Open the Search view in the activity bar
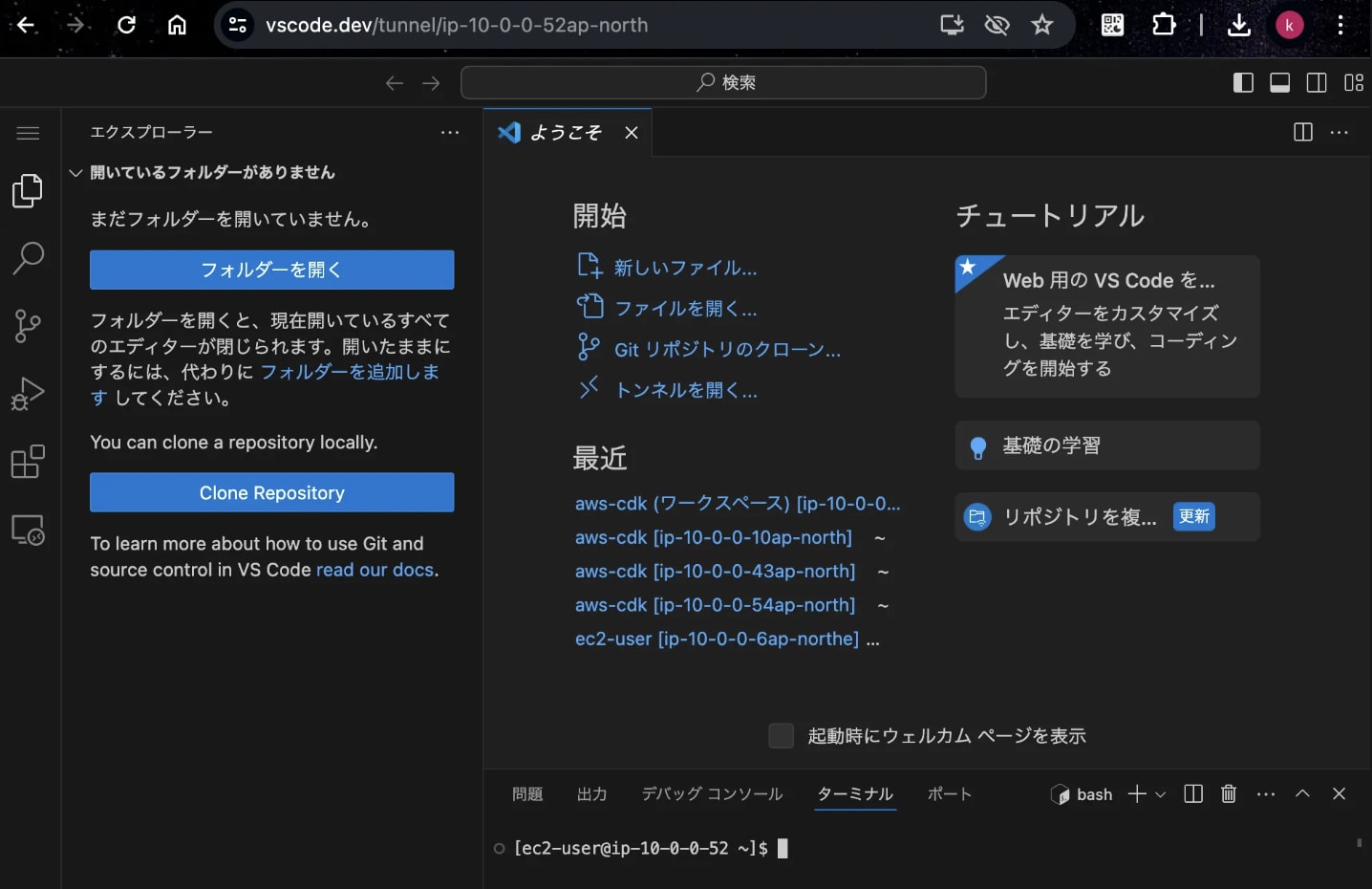 coord(28,258)
